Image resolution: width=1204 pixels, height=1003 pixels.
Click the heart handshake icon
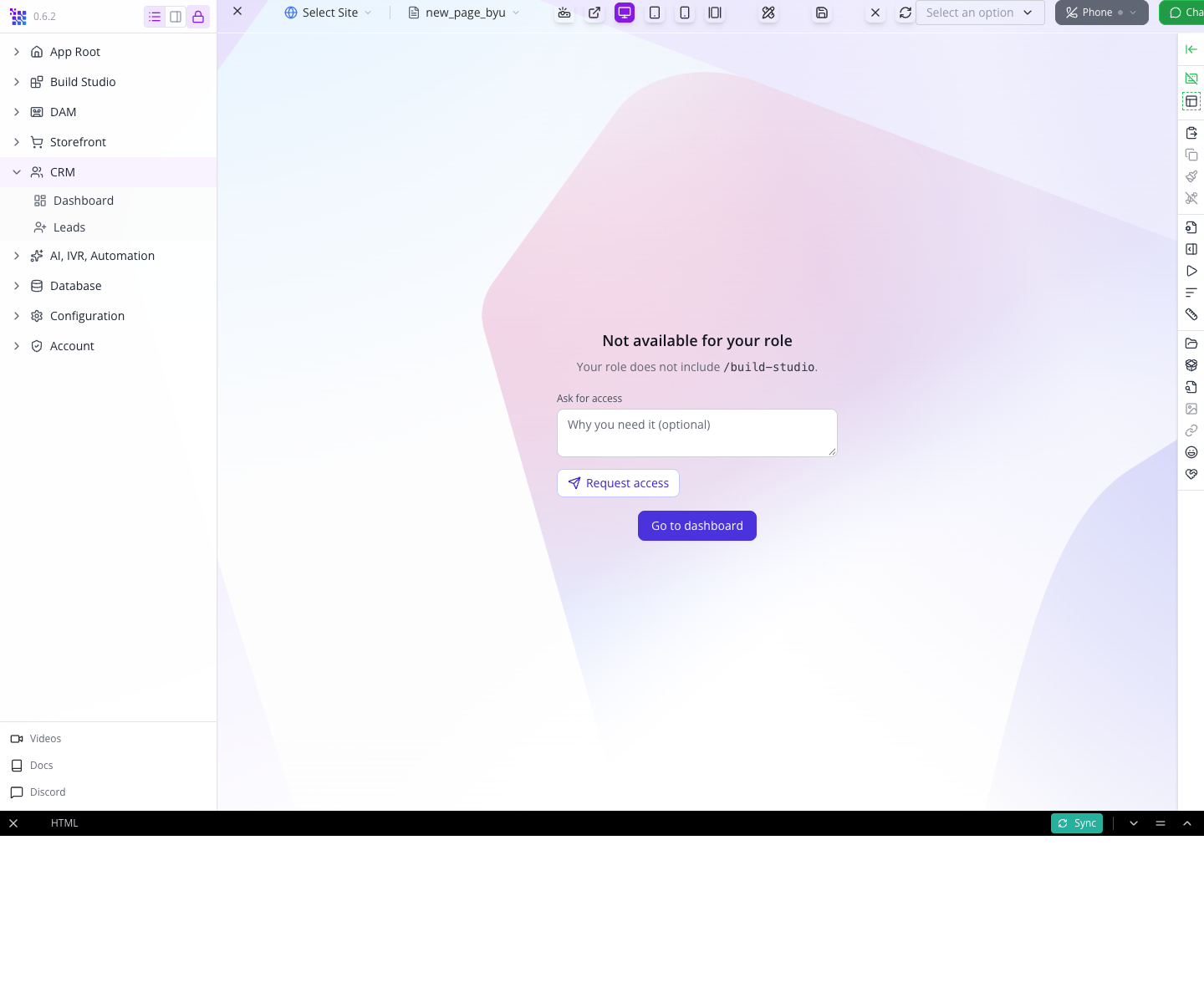click(1191, 474)
